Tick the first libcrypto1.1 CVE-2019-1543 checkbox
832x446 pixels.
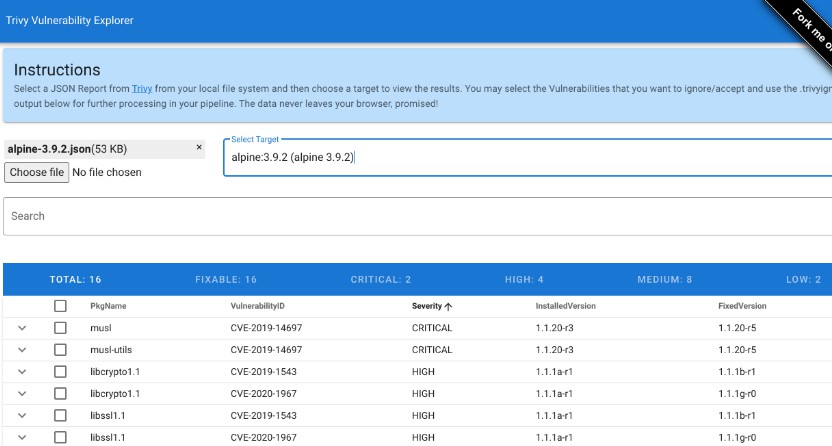click(61, 372)
